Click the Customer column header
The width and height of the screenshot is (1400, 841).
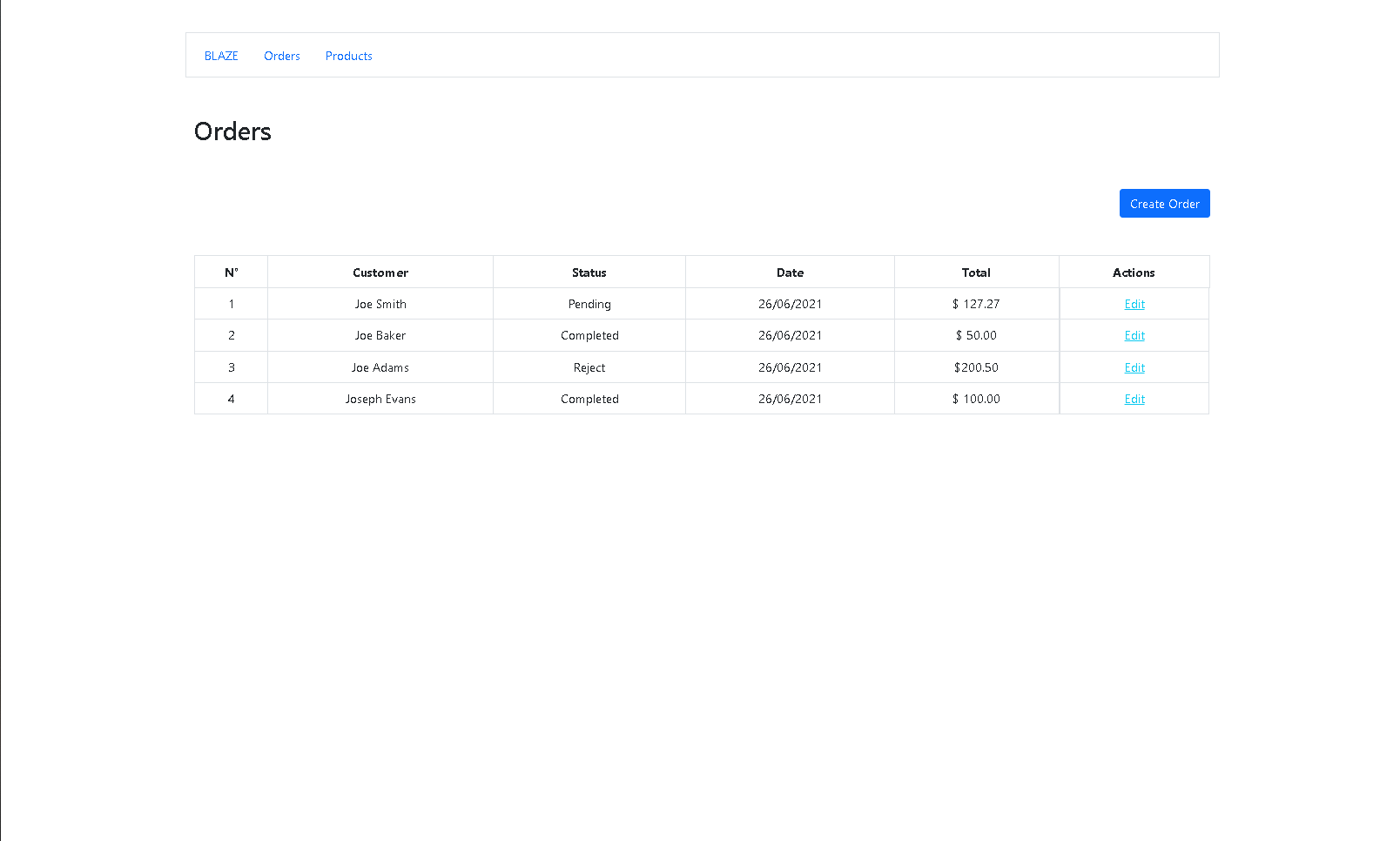click(x=380, y=272)
